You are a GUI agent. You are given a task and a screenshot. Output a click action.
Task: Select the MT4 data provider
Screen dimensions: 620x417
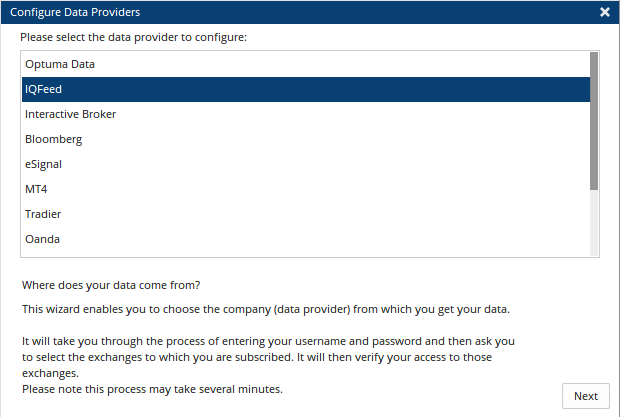click(306, 189)
